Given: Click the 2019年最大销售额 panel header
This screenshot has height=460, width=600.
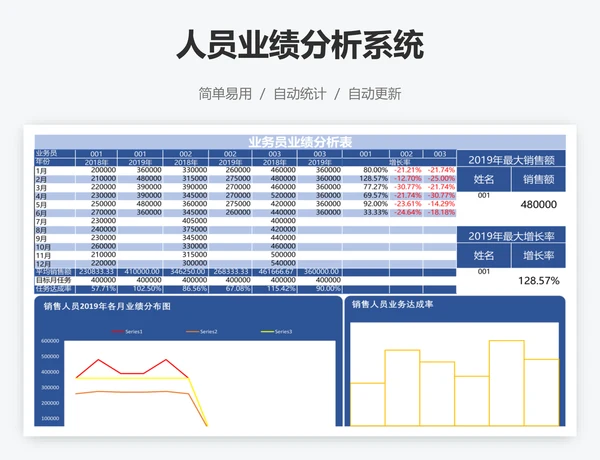Looking at the screenshot, I should tap(511, 159).
